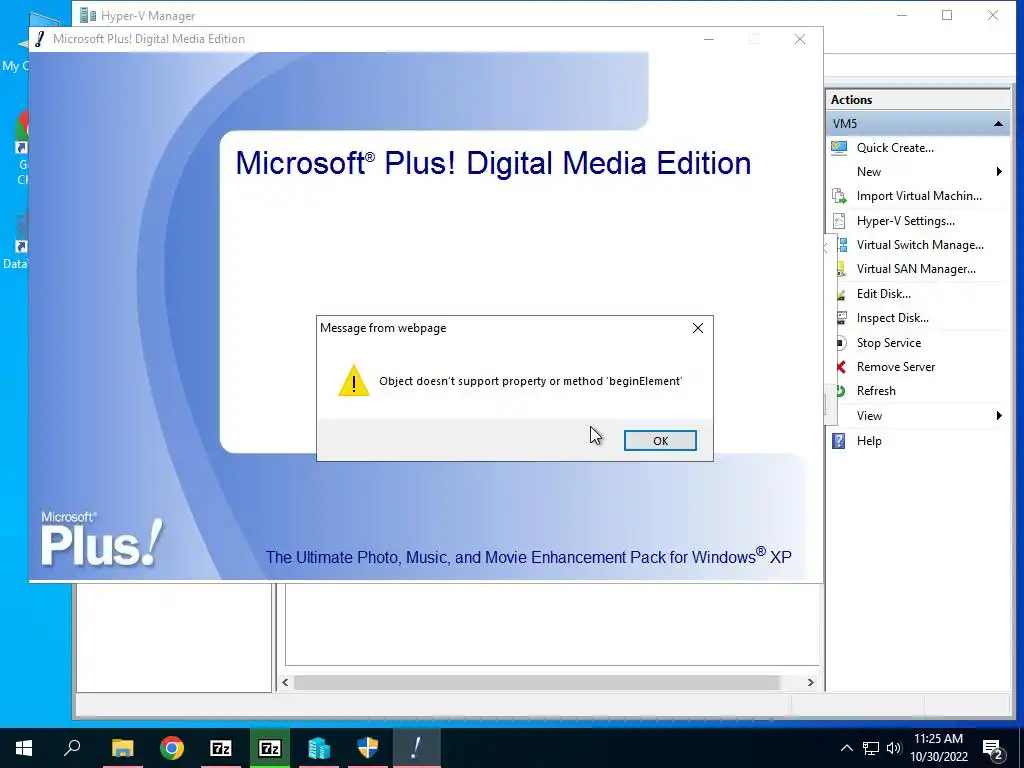The image size is (1024, 768).
Task: Click the Ultimate Photo, Music, and Movie tagline
Action: [x=528, y=556]
